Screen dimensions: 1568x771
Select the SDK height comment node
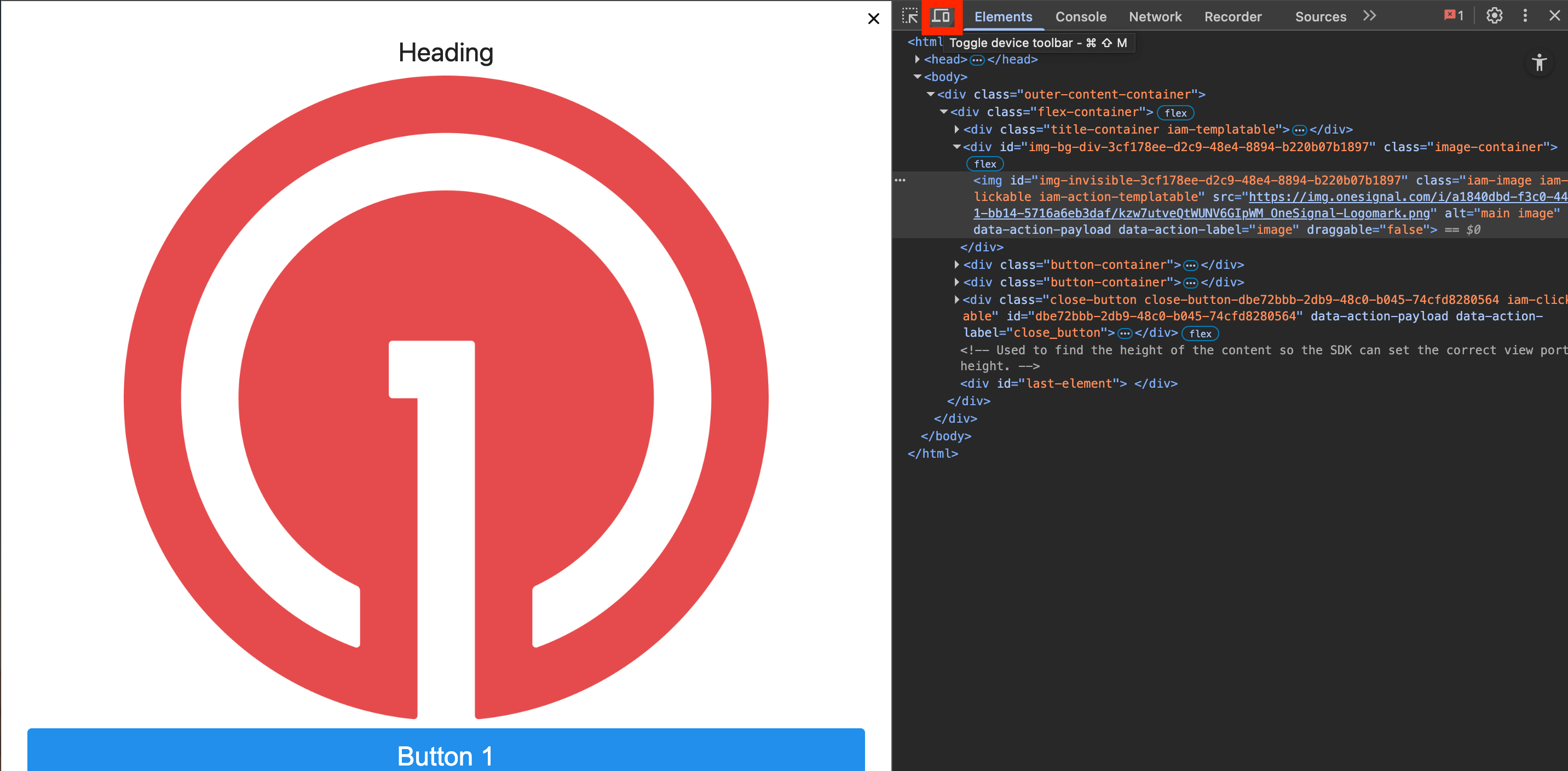click(x=1264, y=358)
